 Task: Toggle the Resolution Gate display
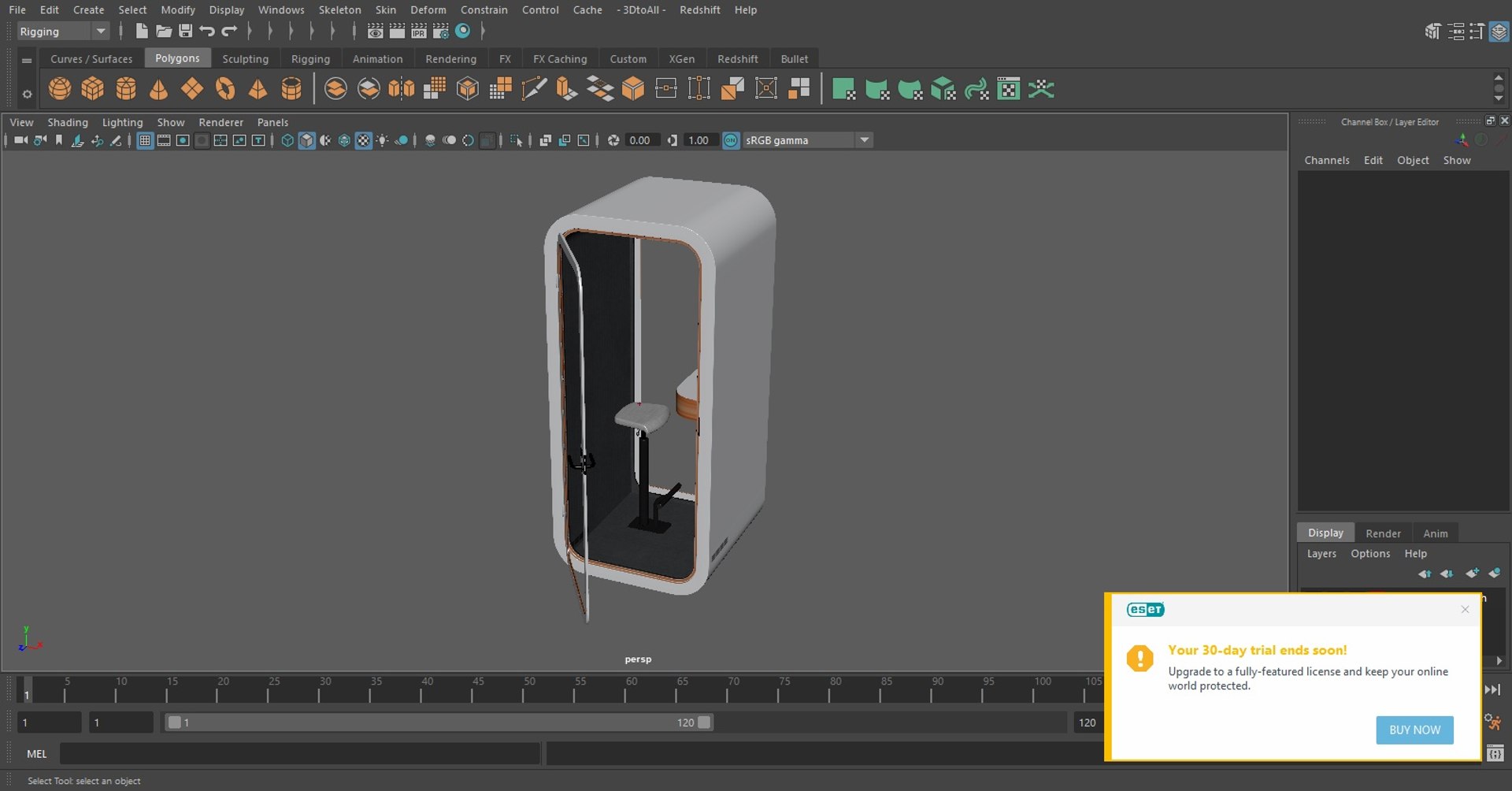coord(183,140)
